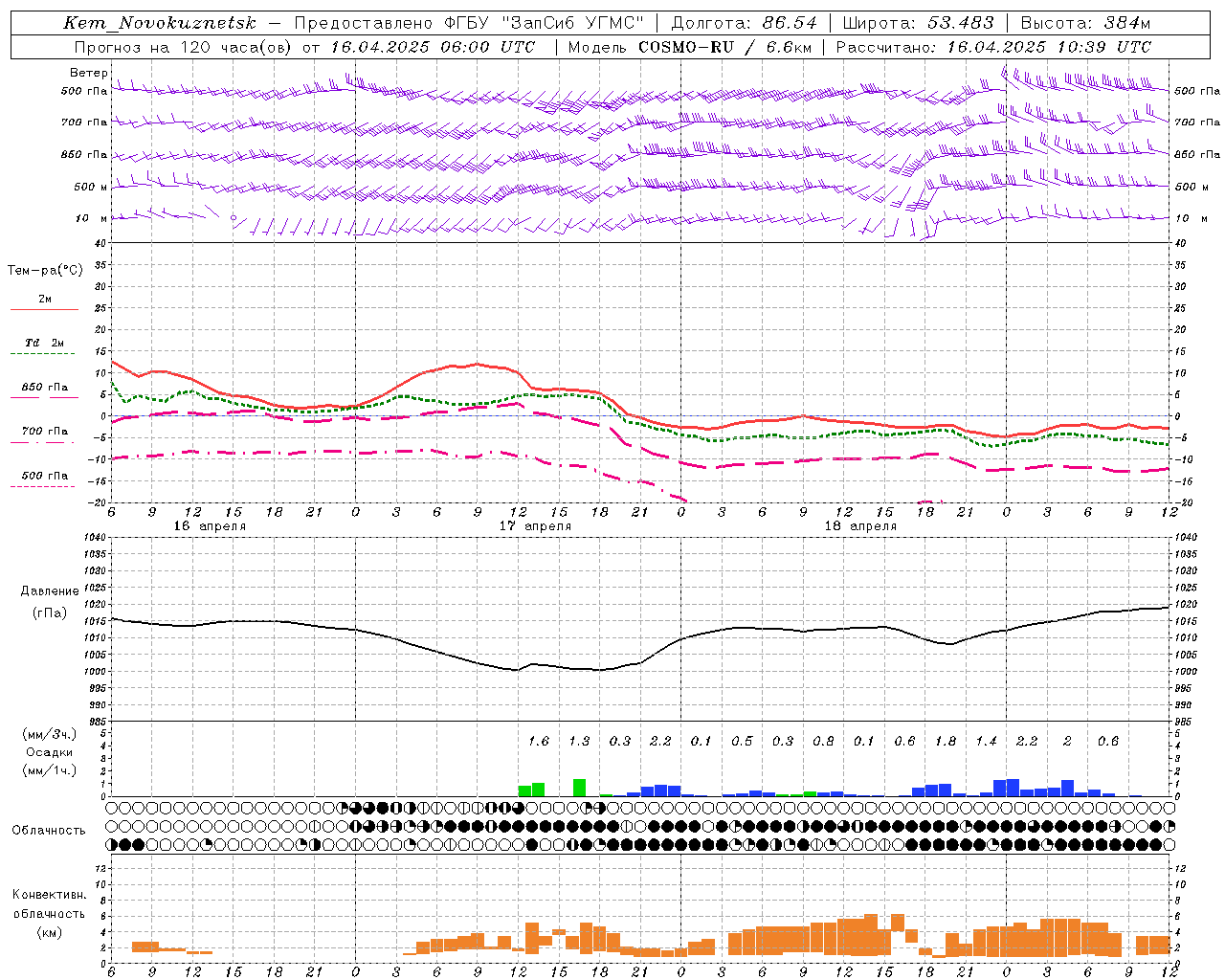Click the Kem_Novokuznetsk station title
This screenshot has height=980, width=1225.
(160, 23)
